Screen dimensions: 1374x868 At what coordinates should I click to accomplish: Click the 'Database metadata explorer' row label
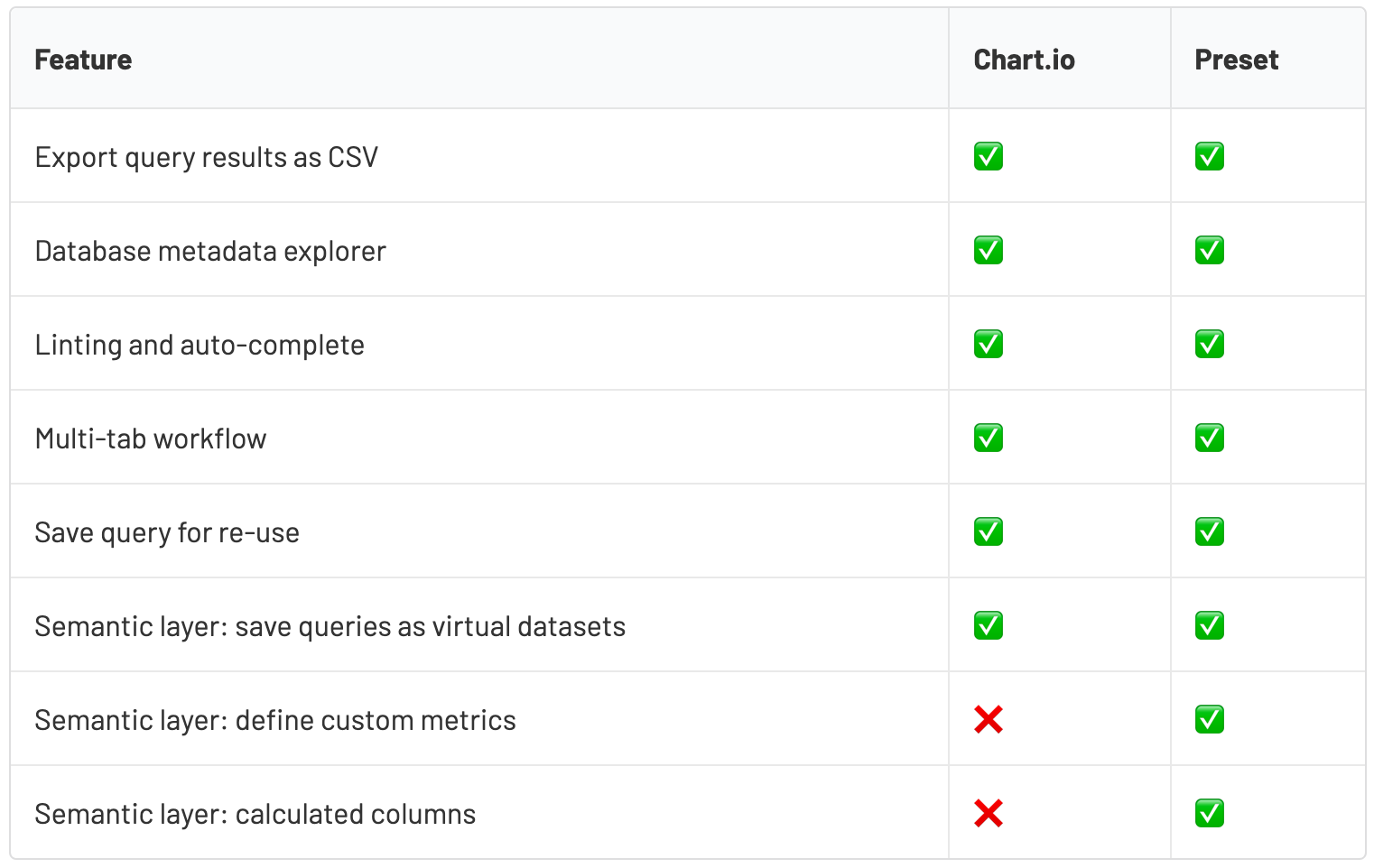coord(210,251)
